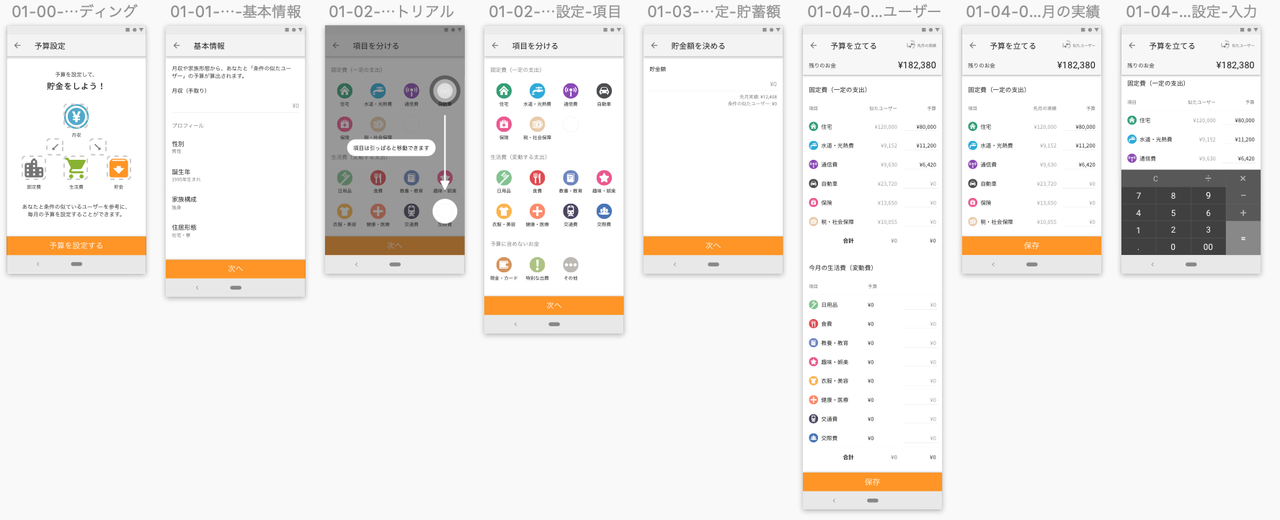Select 日用品 icon in 01-02 設定-項目 screen
Viewport: 1280px width, 520px height.
504,178
